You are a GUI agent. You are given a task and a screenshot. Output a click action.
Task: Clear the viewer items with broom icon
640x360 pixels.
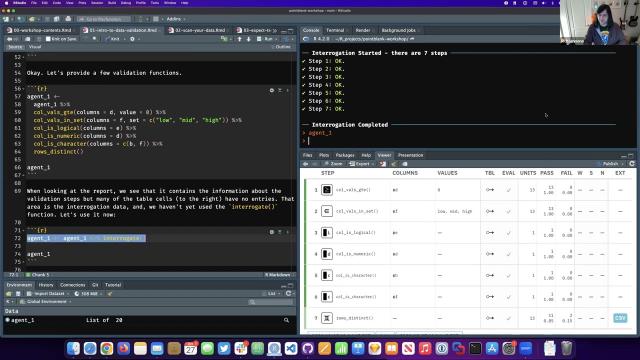click(393, 164)
